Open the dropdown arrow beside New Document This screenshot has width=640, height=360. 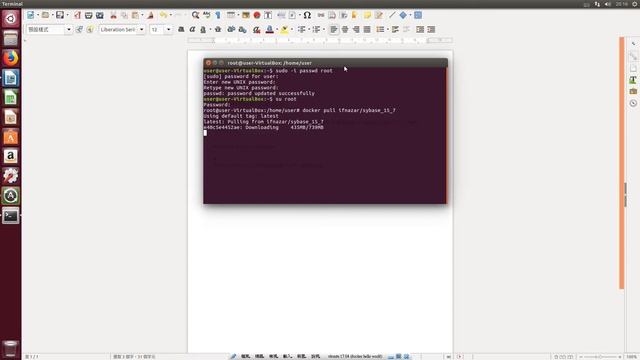(x=38, y=15)
